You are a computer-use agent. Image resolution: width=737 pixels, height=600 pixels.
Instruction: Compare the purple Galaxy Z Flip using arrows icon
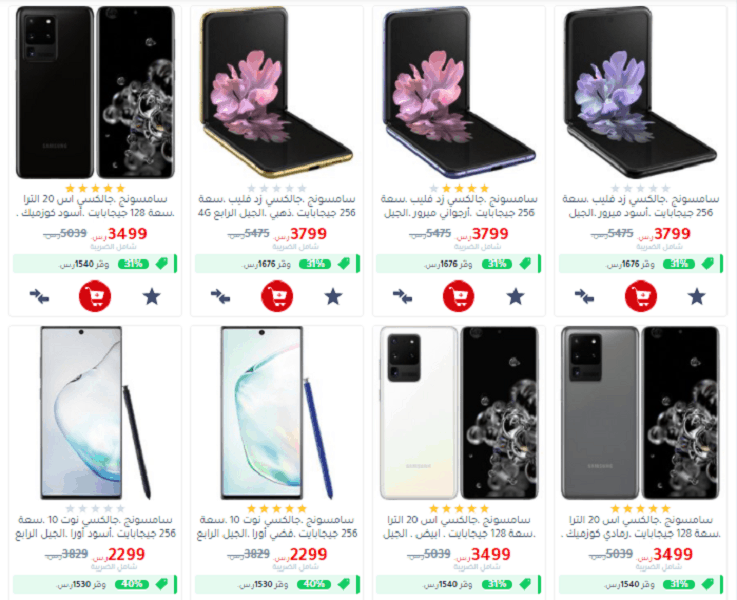402,296
